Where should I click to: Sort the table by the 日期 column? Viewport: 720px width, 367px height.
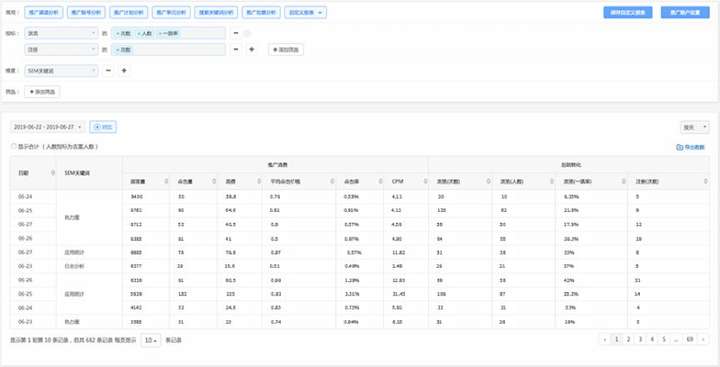click(x=53, y=173)
